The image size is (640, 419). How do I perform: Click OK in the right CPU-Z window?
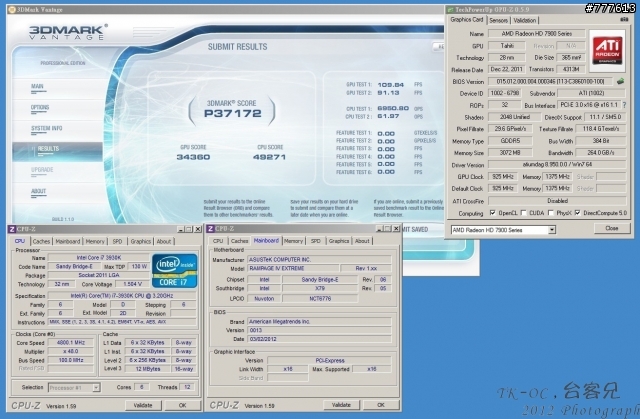380,405
